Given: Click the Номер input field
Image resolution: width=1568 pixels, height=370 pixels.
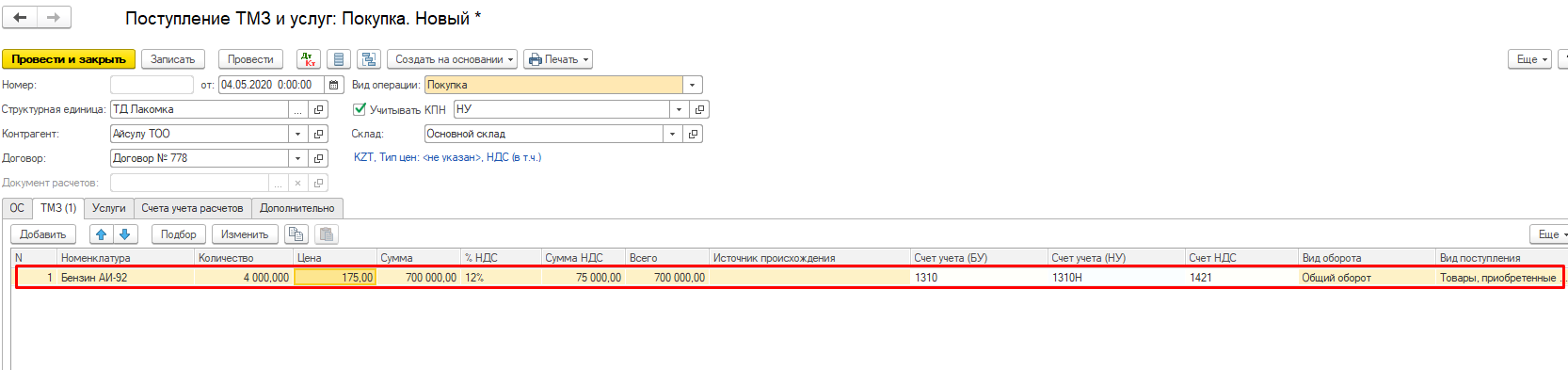Looking at the screenshot, I should 152,85.
